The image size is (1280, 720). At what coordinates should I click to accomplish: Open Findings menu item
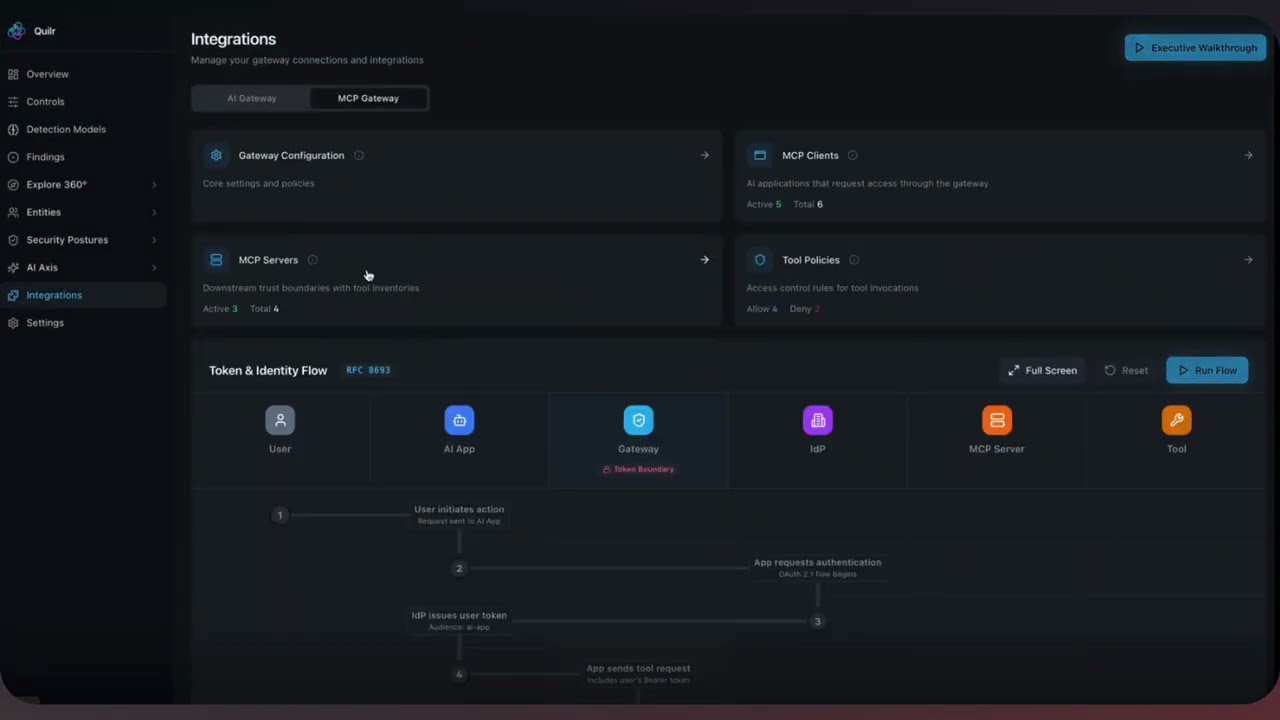click(45, 157)
